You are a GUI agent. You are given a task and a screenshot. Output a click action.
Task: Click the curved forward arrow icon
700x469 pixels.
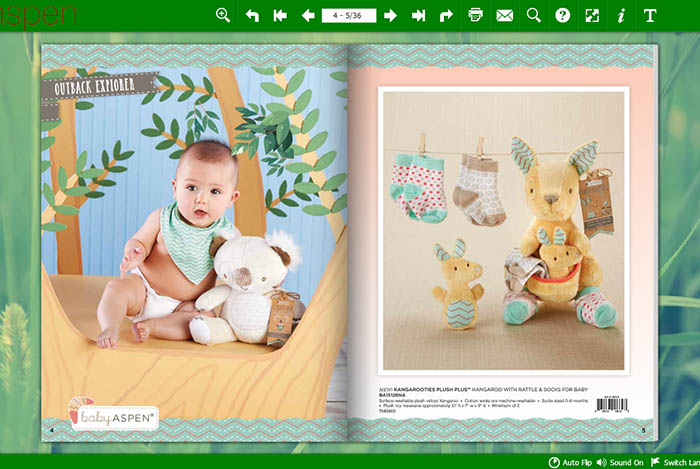tap(446, 15)
